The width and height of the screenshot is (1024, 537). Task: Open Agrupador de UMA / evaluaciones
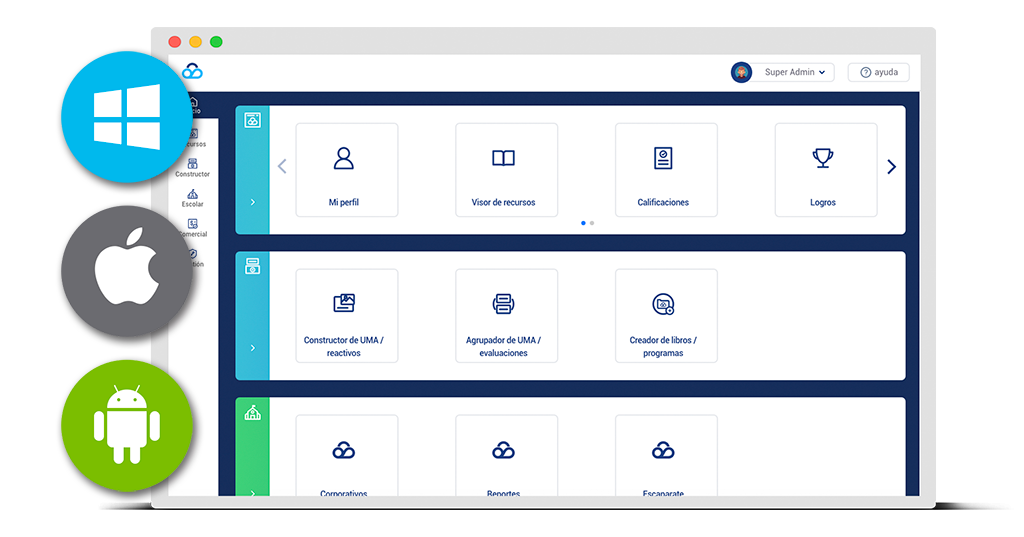click(505, 315)
